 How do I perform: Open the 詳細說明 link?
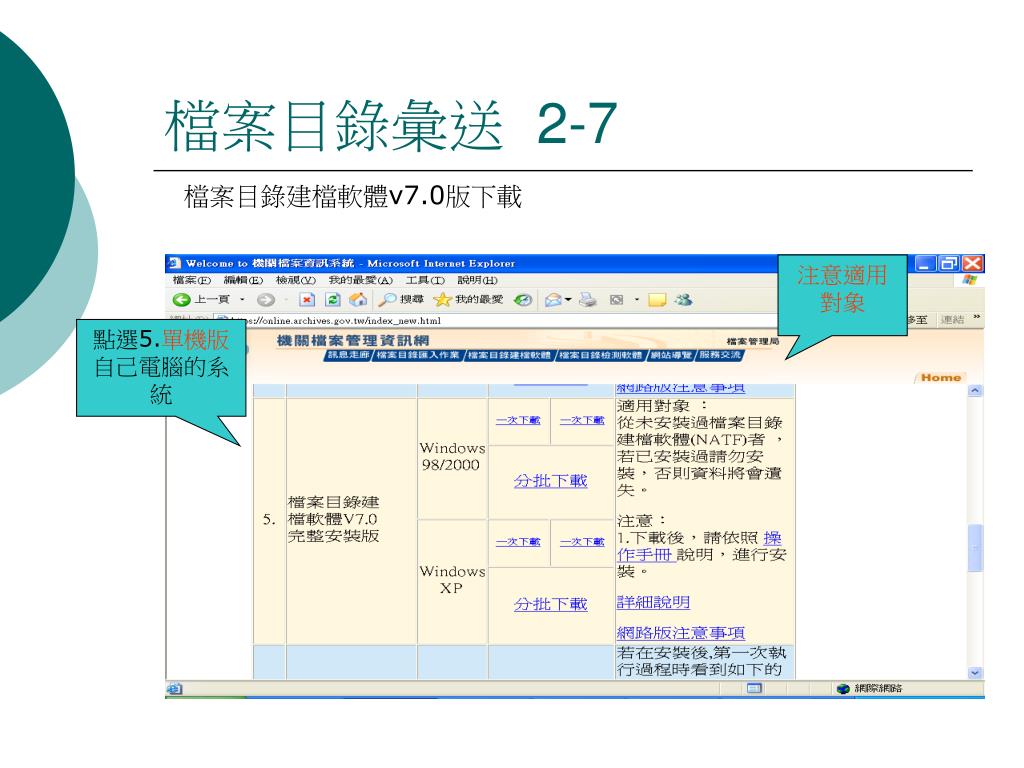pyautogui.click(x=653, y=602)
